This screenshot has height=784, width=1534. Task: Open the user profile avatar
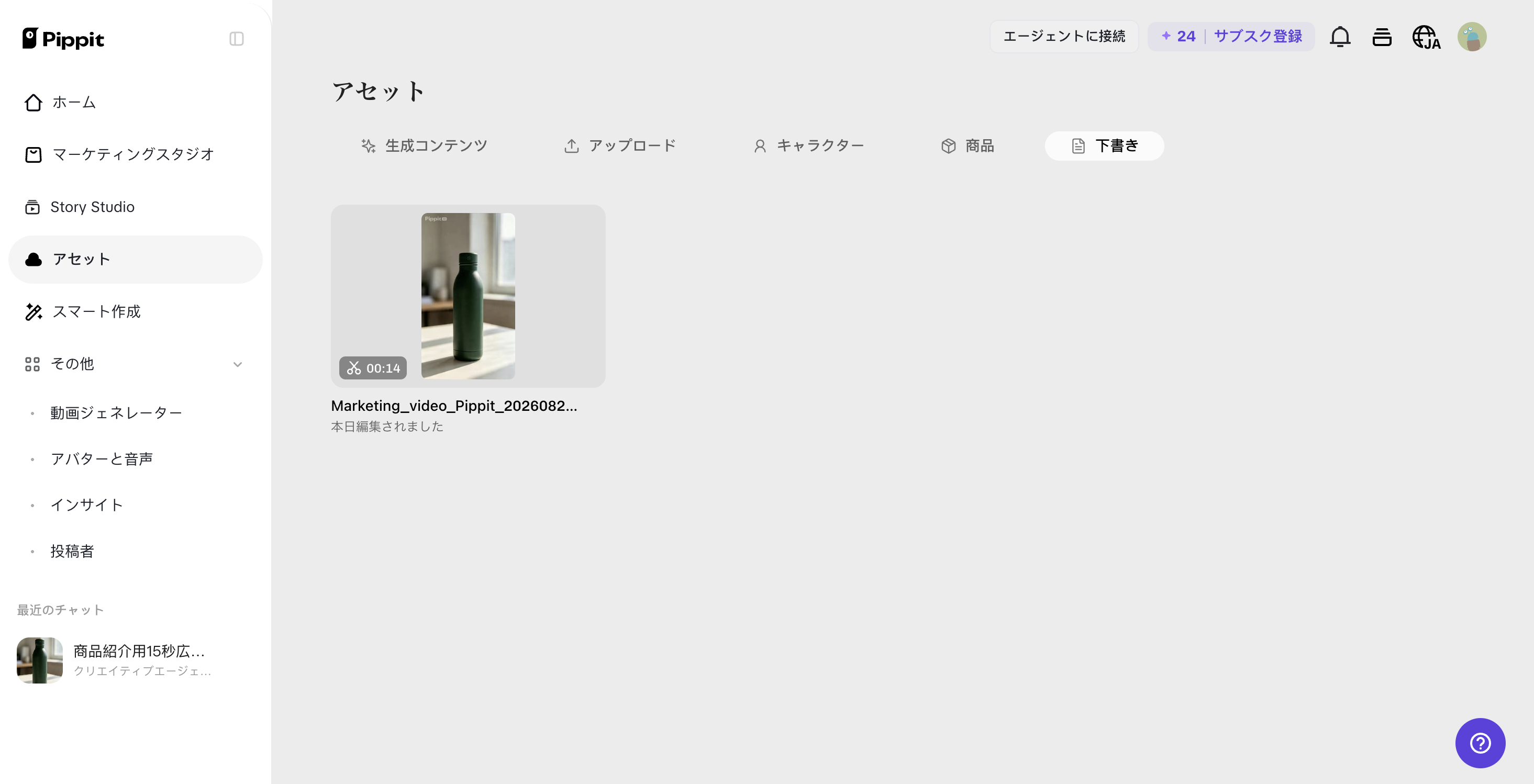pos(1472,37)
